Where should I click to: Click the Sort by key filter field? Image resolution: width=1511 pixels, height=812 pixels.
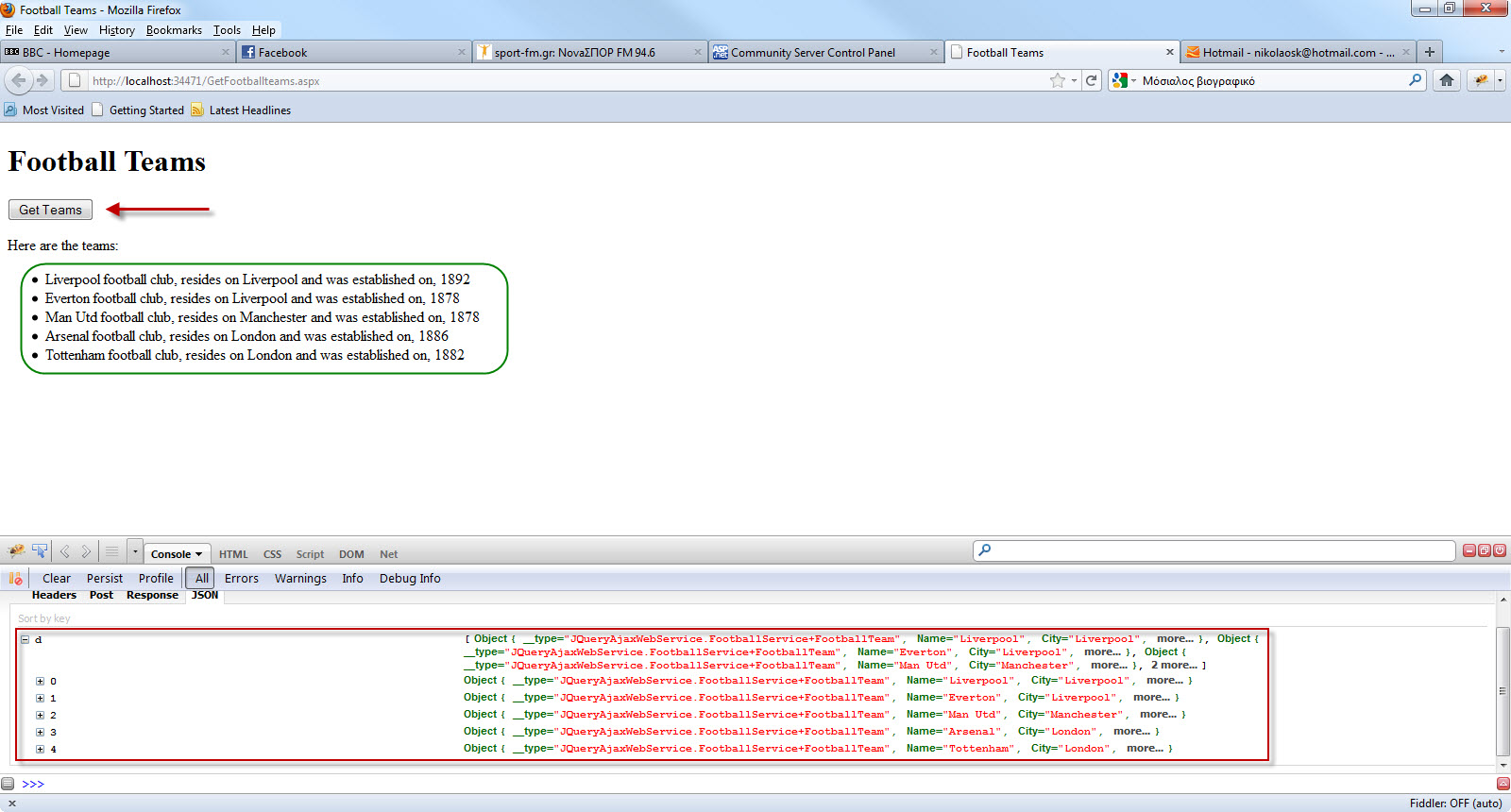(751, 618)
